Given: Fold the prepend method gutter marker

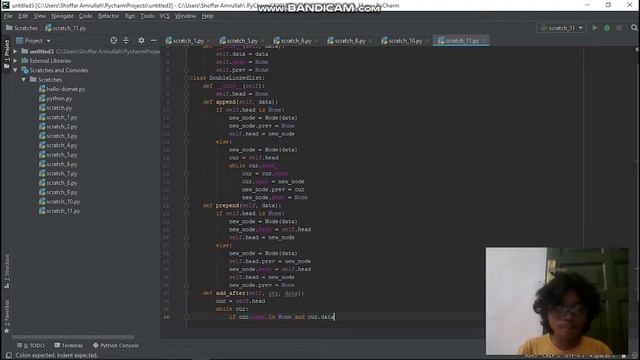Looking at the screenshot, I should 187,205.
